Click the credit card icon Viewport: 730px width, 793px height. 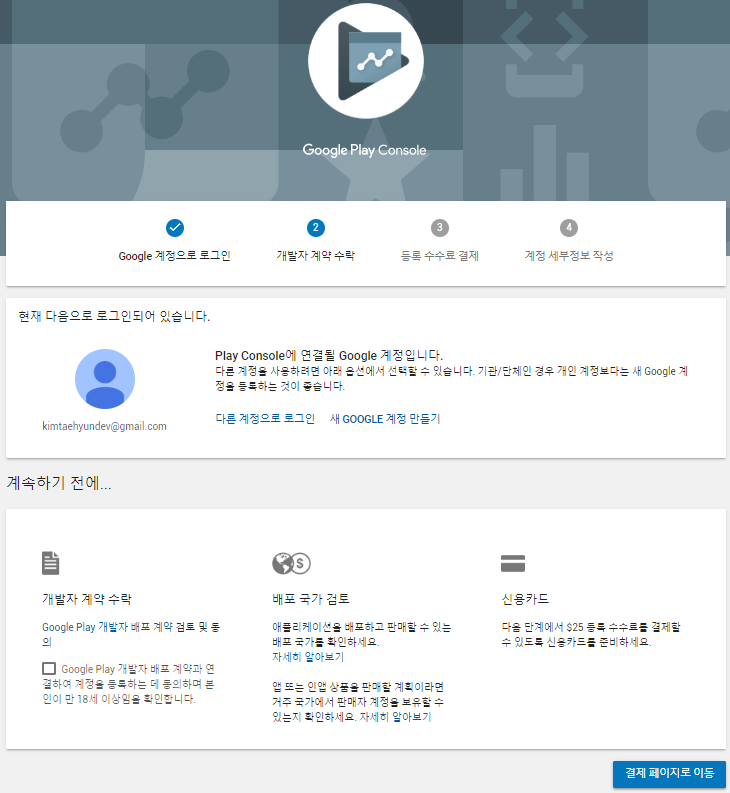click(x=513, y=563)
